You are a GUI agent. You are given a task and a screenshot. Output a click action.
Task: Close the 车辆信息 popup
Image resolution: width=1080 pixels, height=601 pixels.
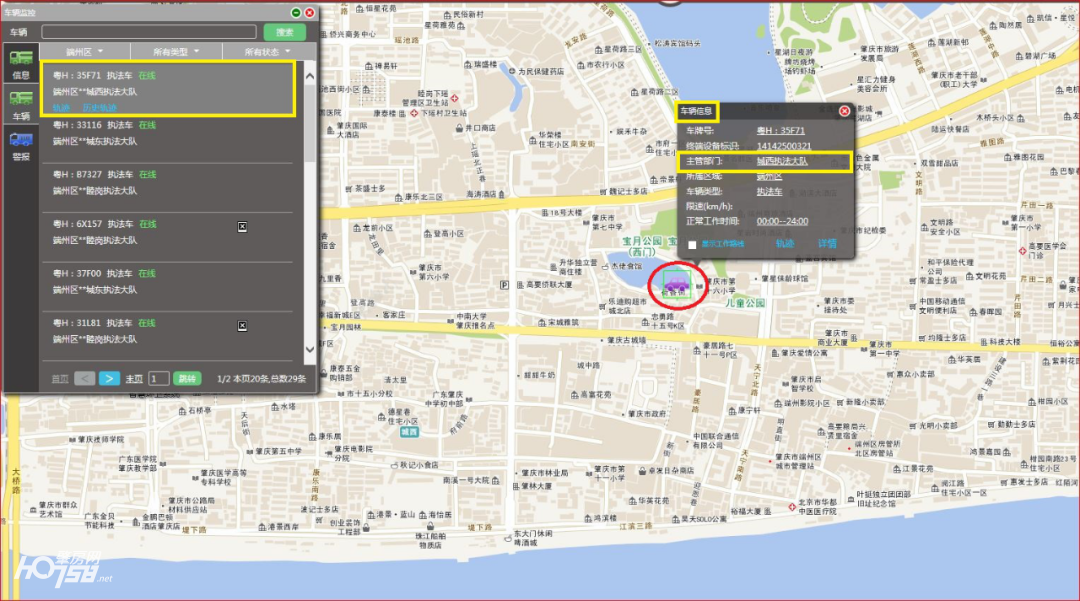click(x=844, y=111)
